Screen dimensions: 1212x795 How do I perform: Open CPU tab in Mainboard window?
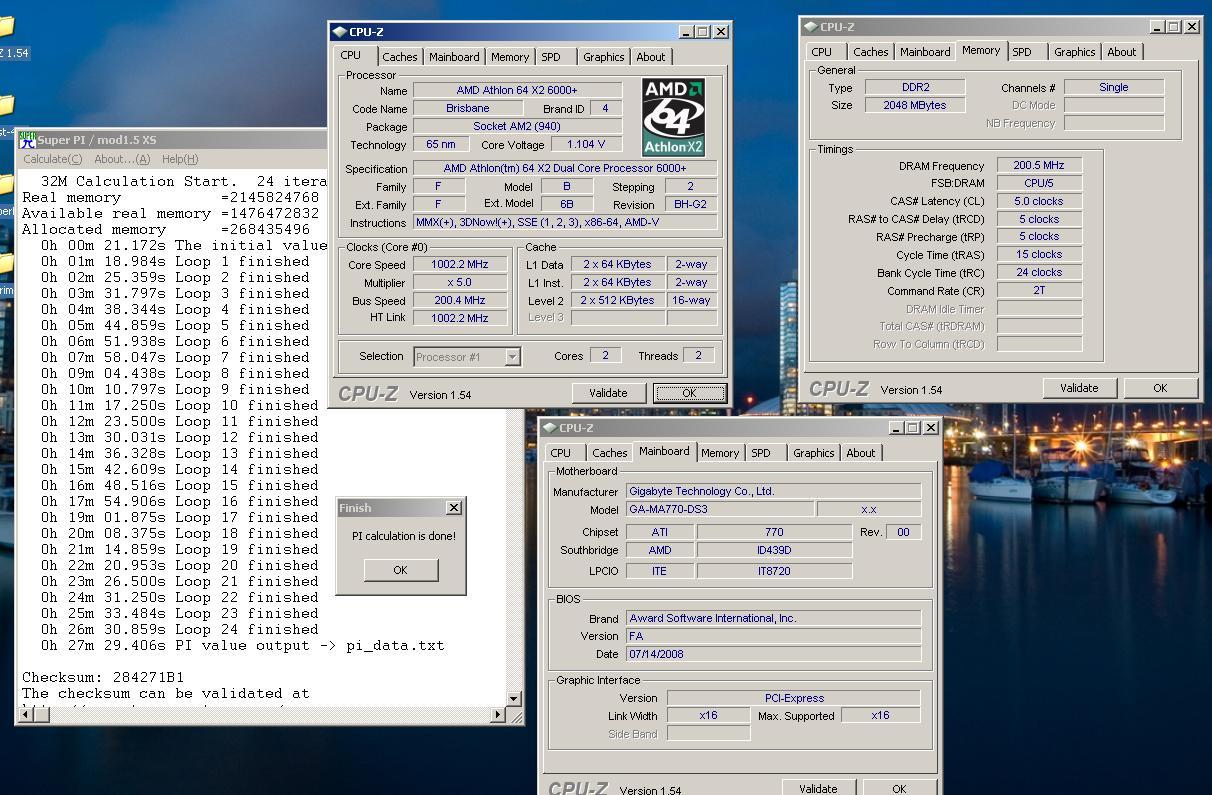(x=561, y=453)
